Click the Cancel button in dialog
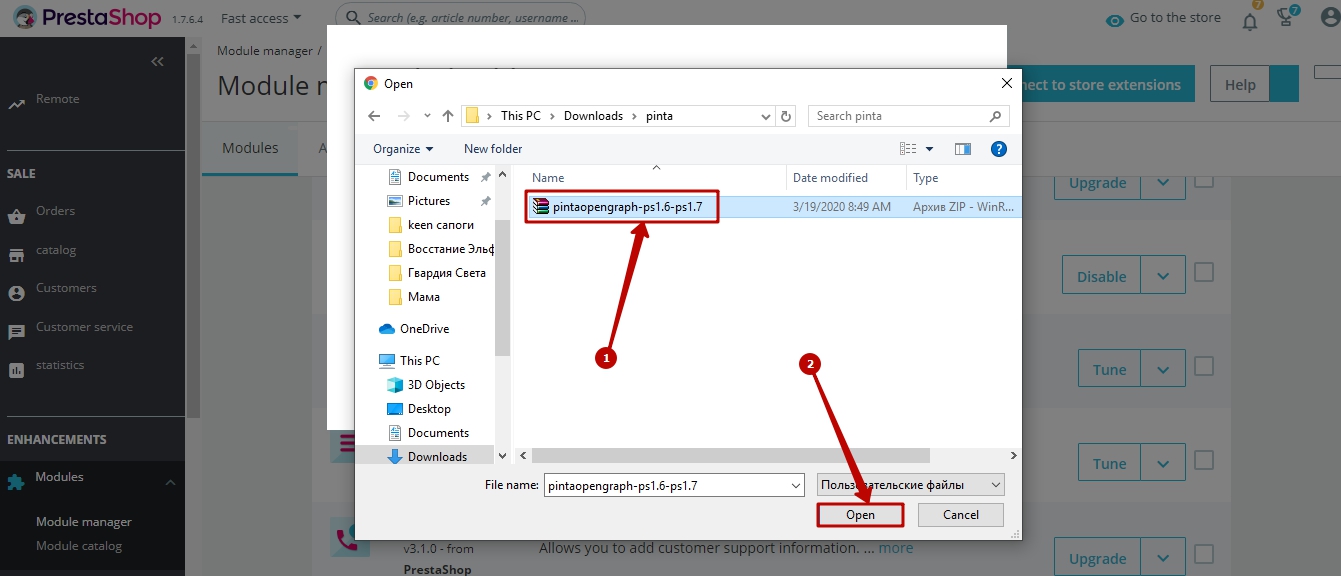The image size is (1341, 576). tap(961, 515)
